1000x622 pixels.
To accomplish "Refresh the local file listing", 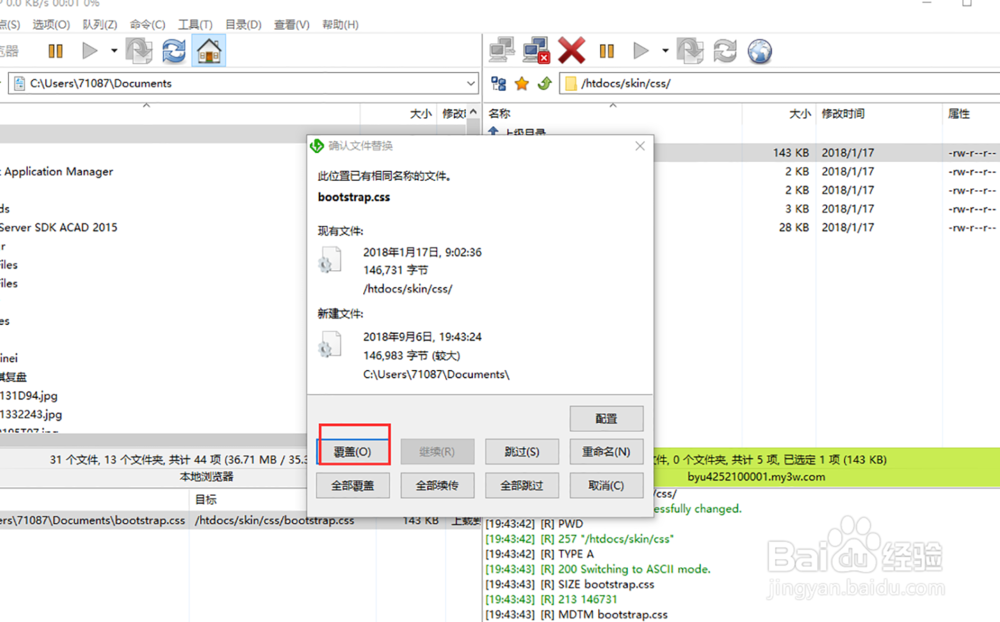I will 174,51.
